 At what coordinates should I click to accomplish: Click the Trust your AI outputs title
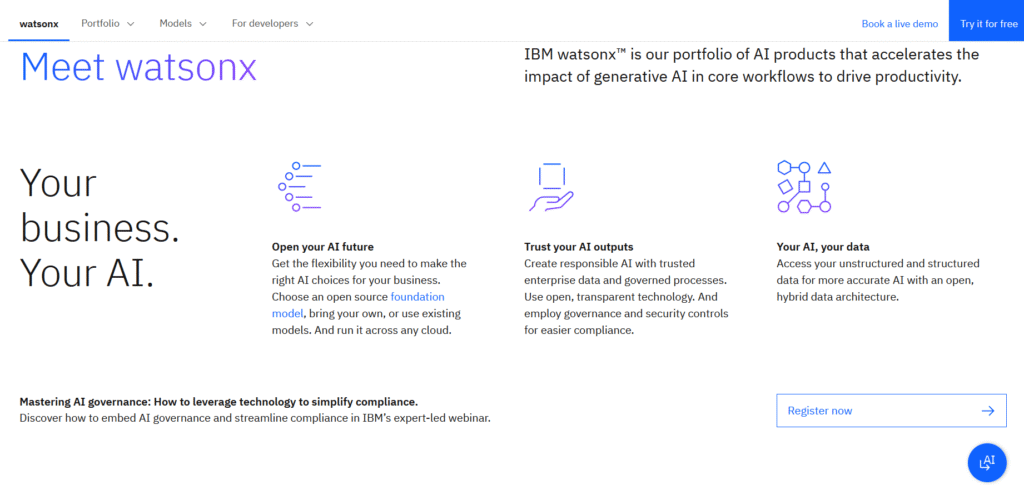(578, 246)
